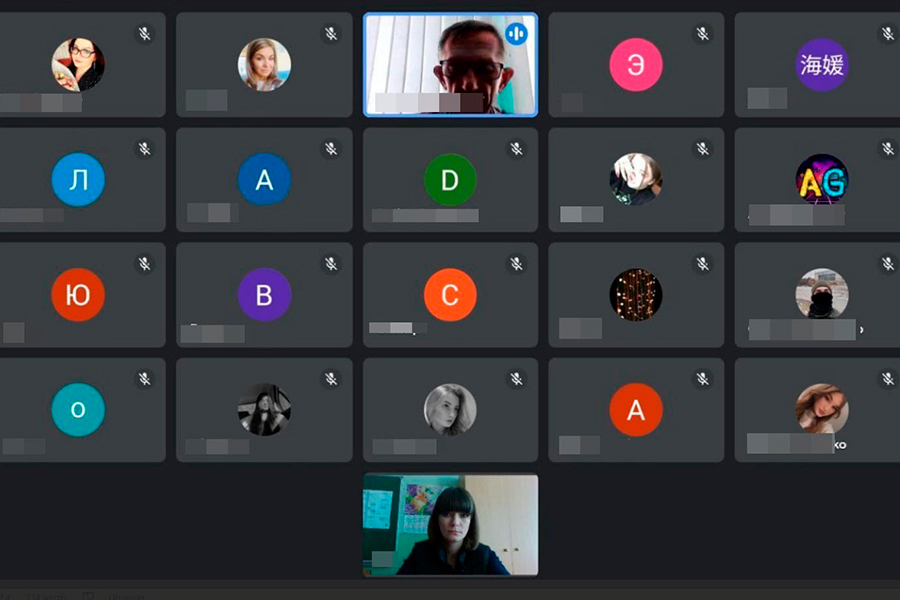Click muted mic on AG neon avatar tile
This screenshot has width=900, height=600.
888,149
